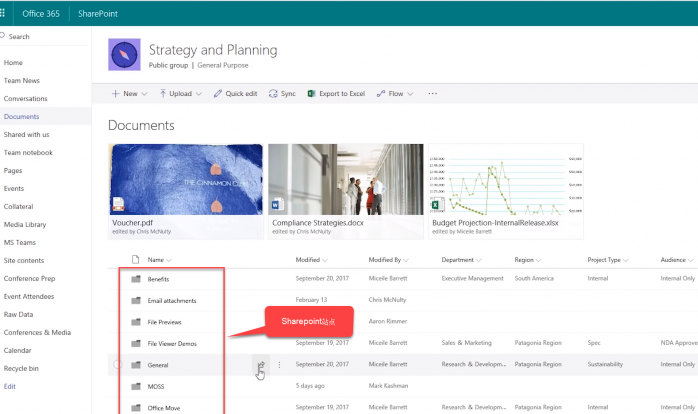Open the more options ellipsis in the toolbar
This screenshot has width=698, height=414.
432,93
